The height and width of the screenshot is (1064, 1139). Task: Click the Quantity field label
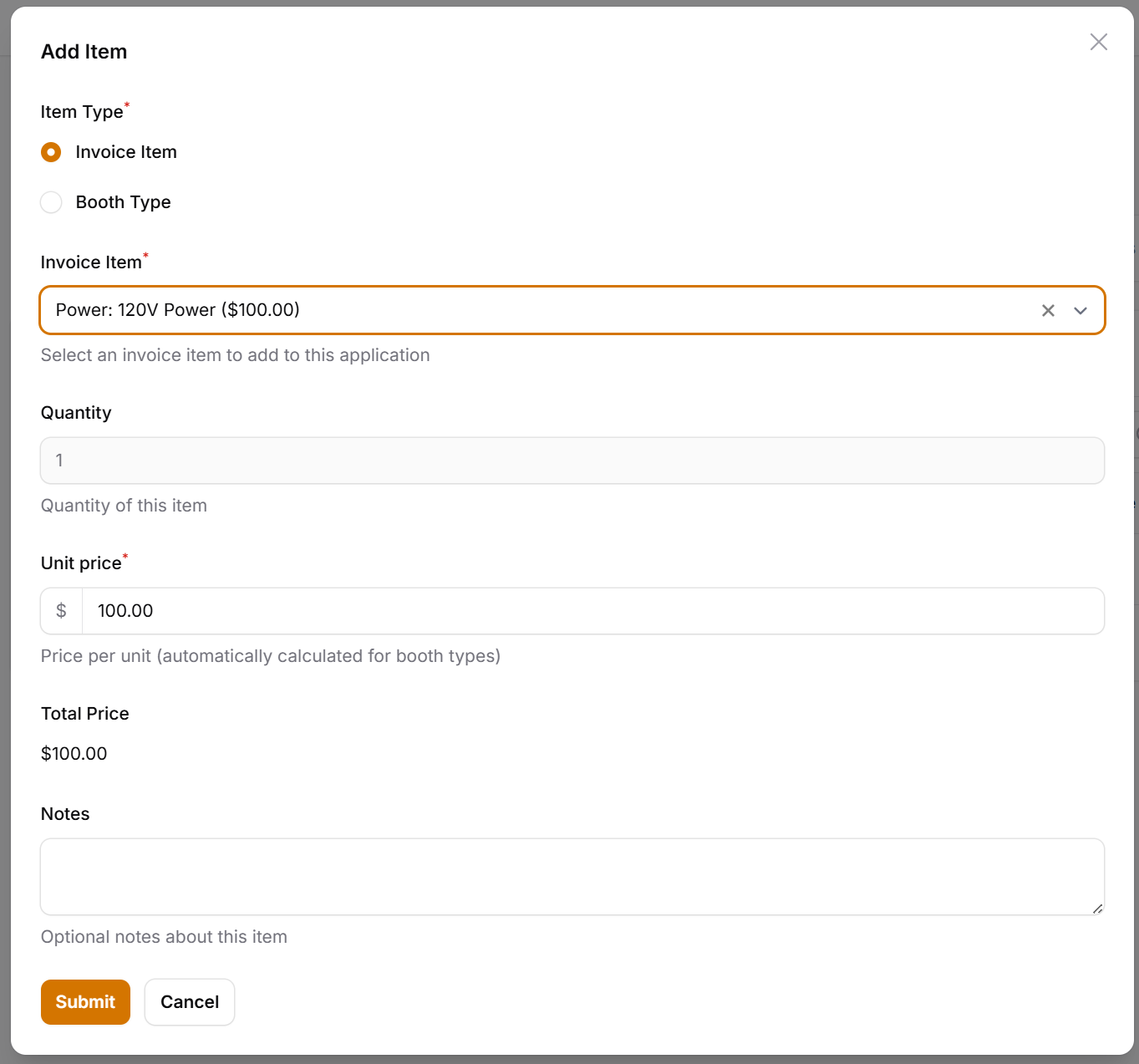click(76, 413)
